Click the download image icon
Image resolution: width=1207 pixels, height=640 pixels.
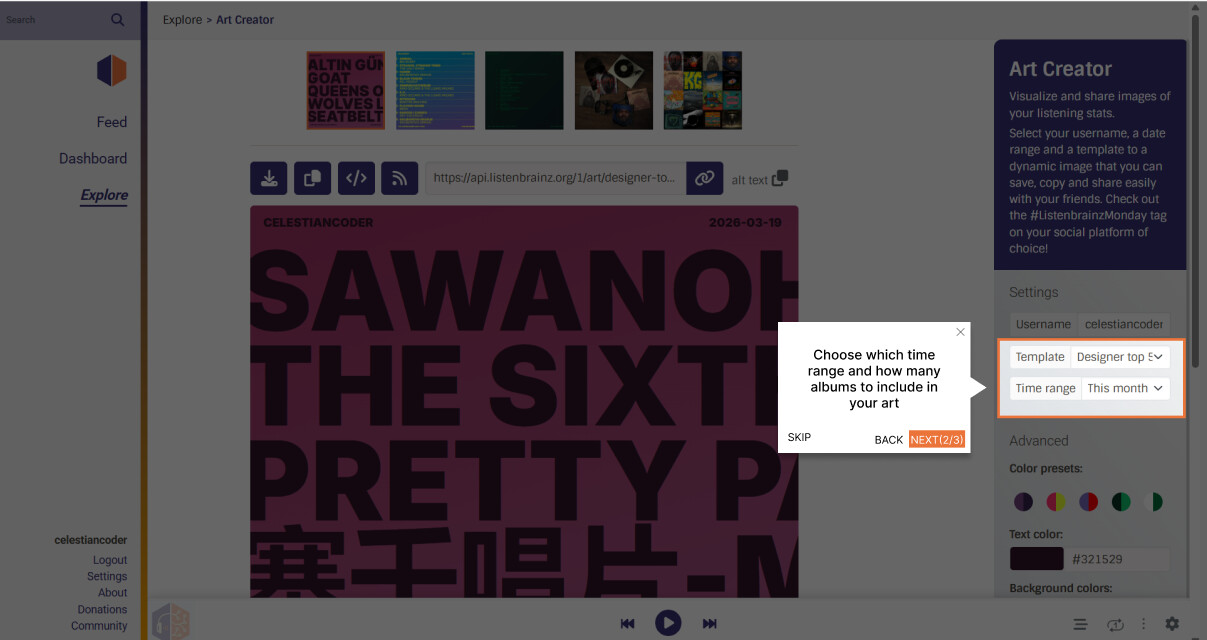click(268, 178)
